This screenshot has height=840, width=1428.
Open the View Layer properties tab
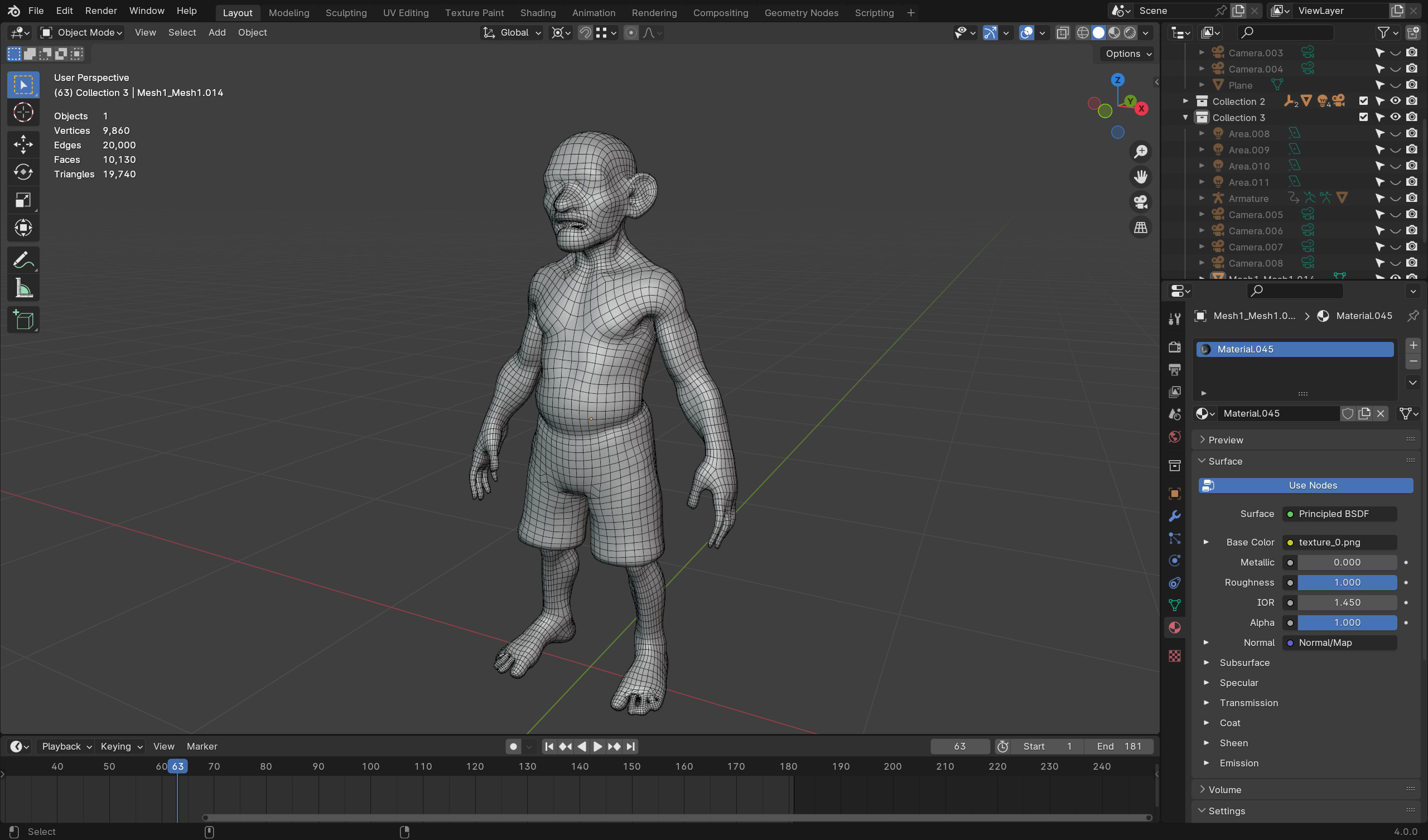tap(1175, 392)
